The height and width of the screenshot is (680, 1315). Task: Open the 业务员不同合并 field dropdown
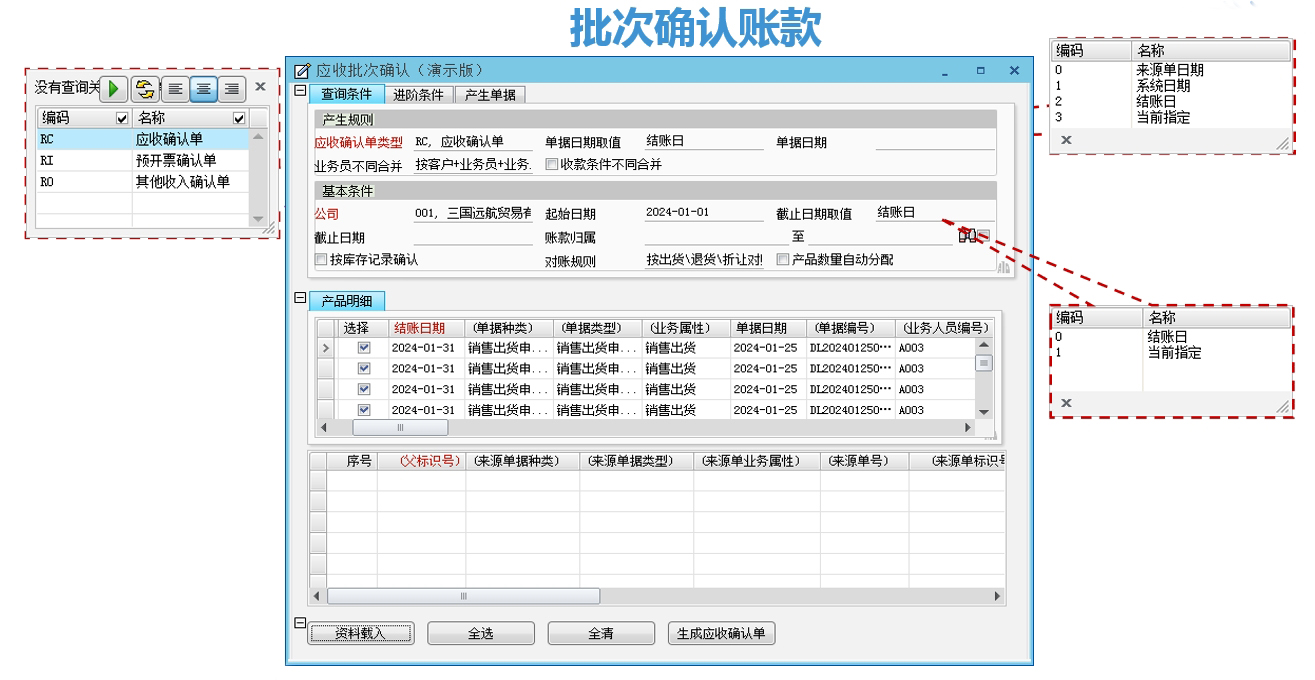[x=472, y=164]
